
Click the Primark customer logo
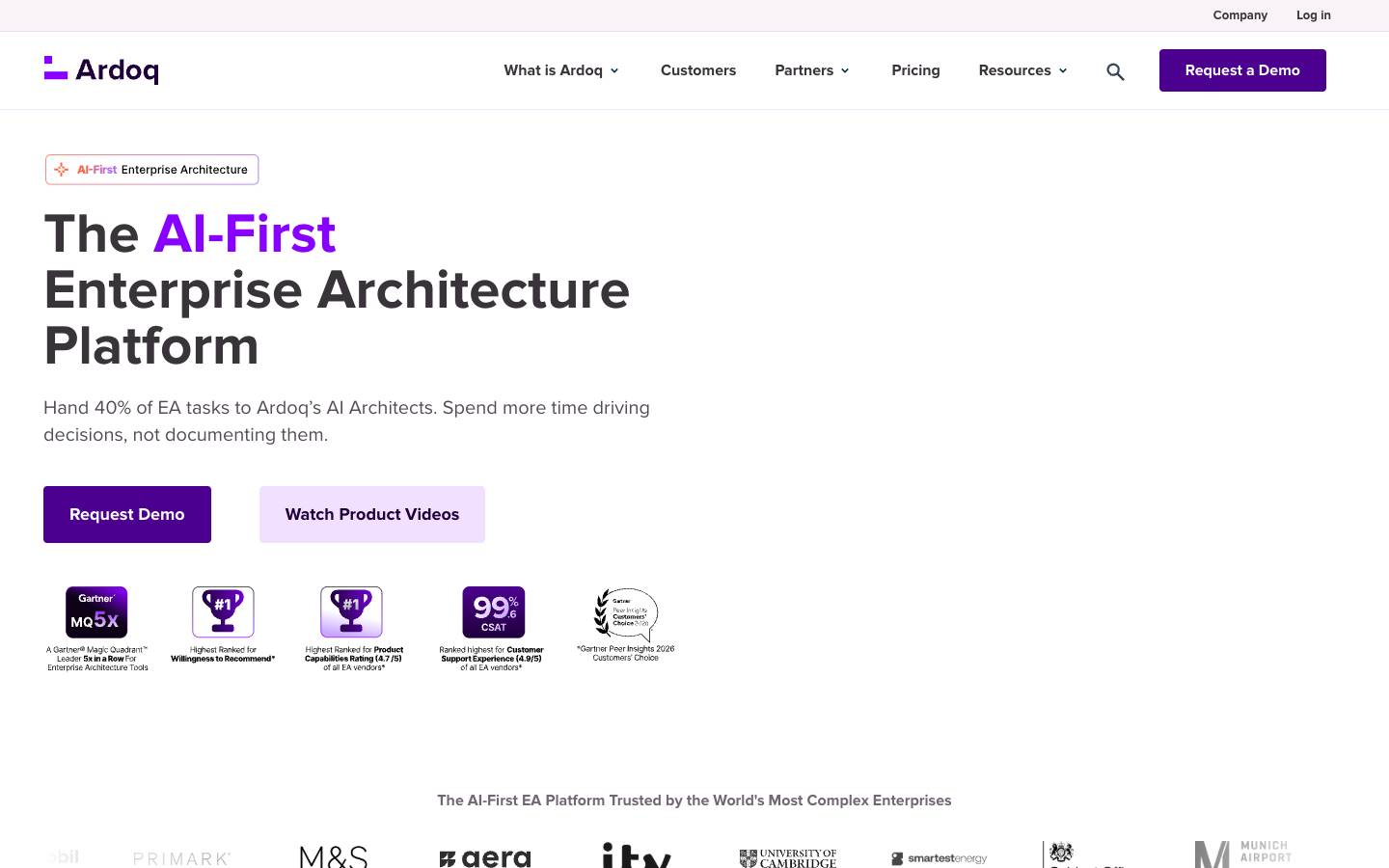(x=182, y=857)
